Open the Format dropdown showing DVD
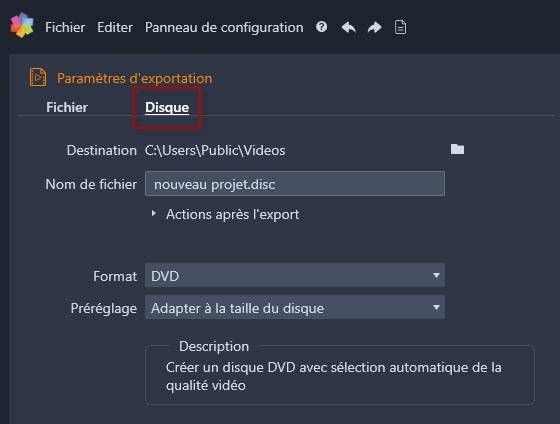This screenshot has height=424, width=560. click(295, 275)
